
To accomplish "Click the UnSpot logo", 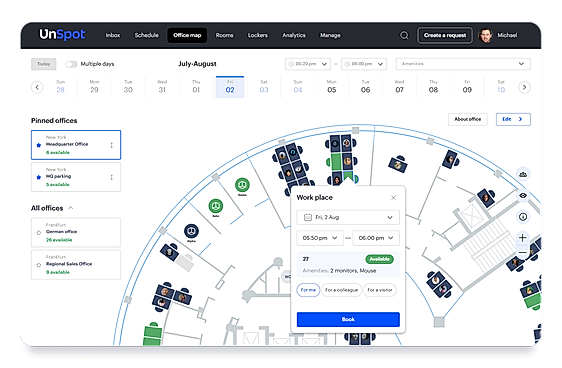I will pyautogui.click(x=62, y=34).
